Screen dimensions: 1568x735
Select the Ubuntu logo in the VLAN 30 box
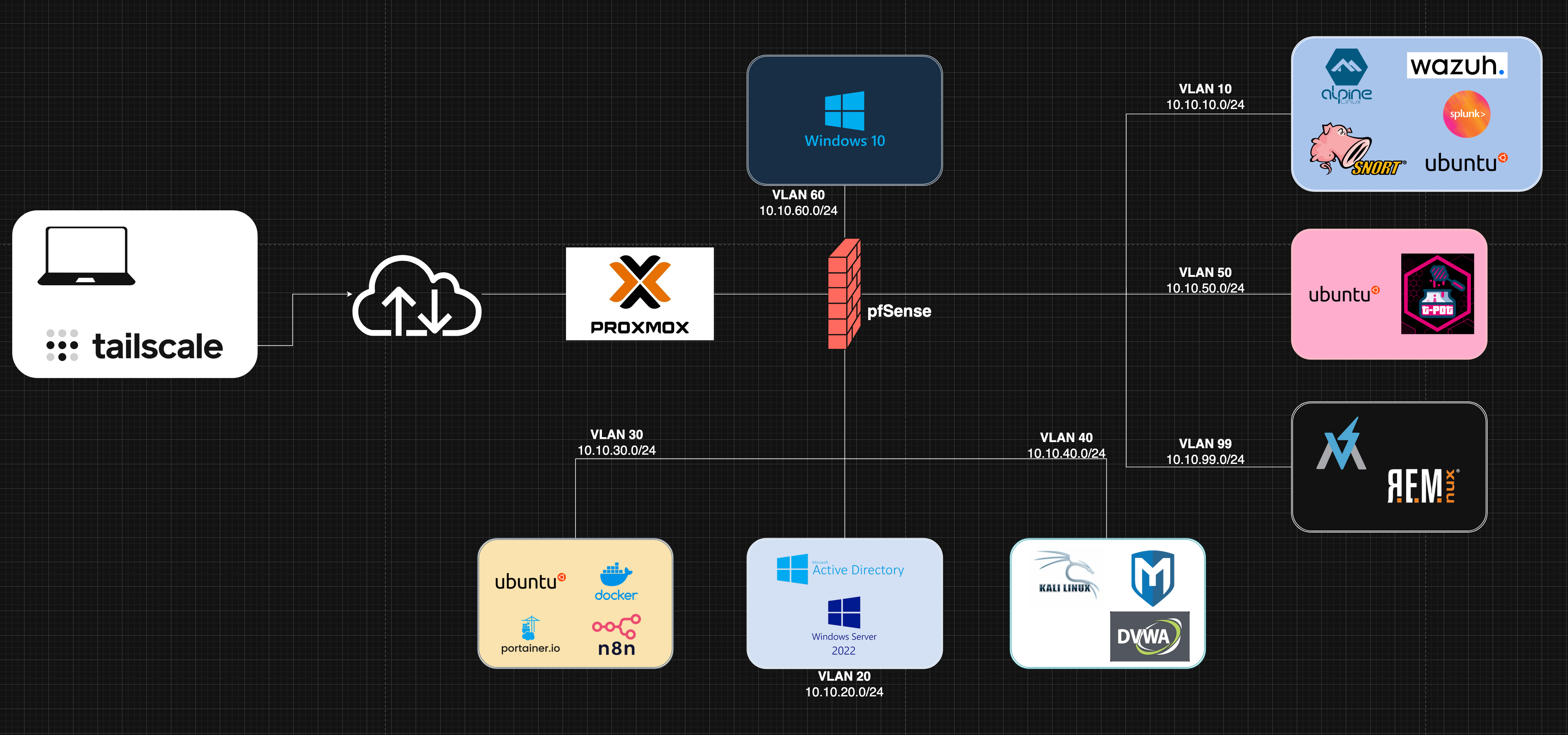point(530,581)
